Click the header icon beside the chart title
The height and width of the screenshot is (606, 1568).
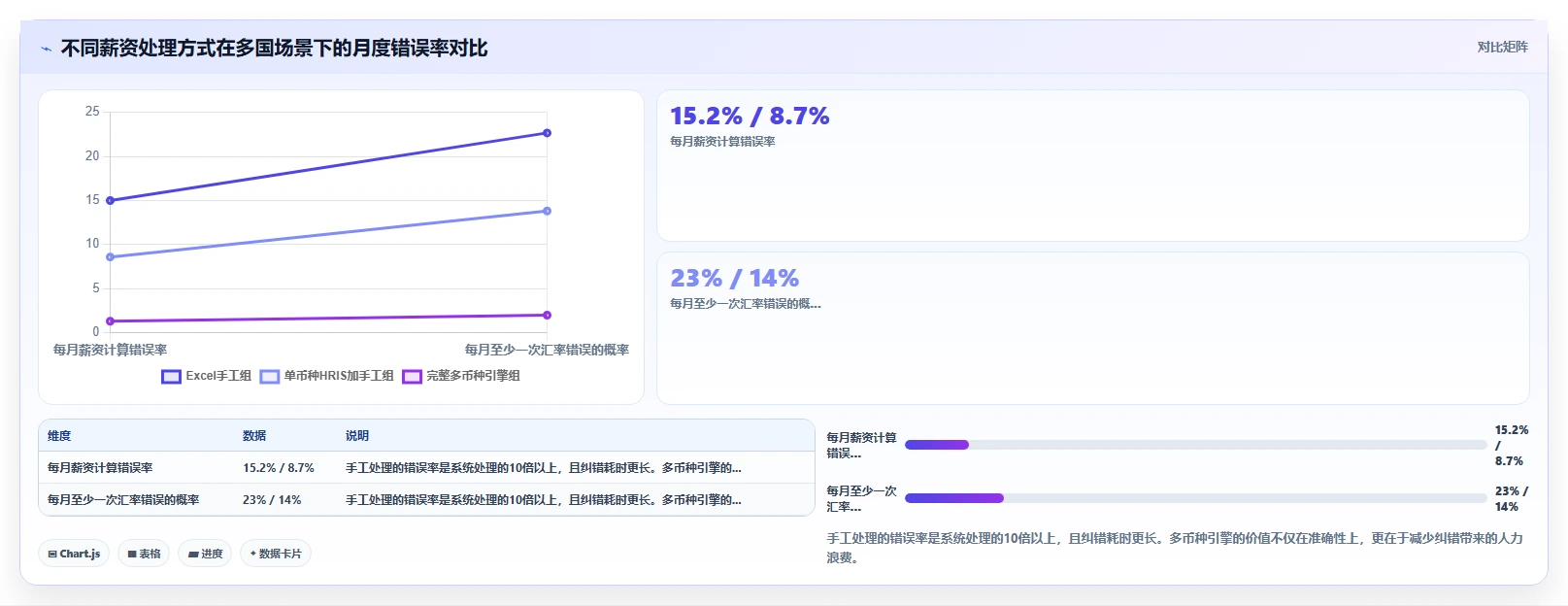coord(46,49)
